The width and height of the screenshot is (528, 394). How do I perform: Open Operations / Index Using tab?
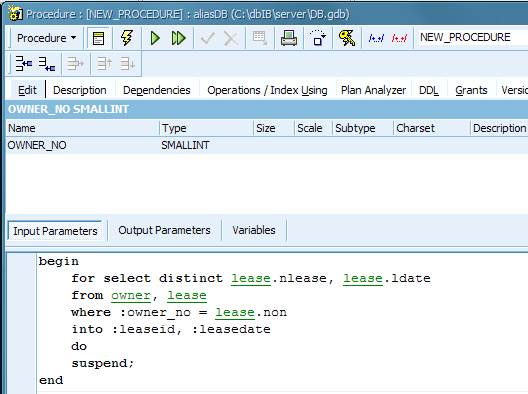pyautogui.click(x=267, y=90)
